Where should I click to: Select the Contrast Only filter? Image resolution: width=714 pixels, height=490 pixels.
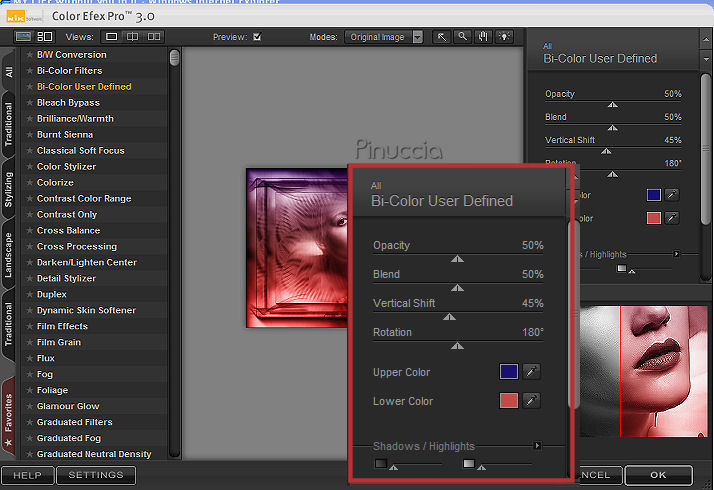[x=66, y=214]
